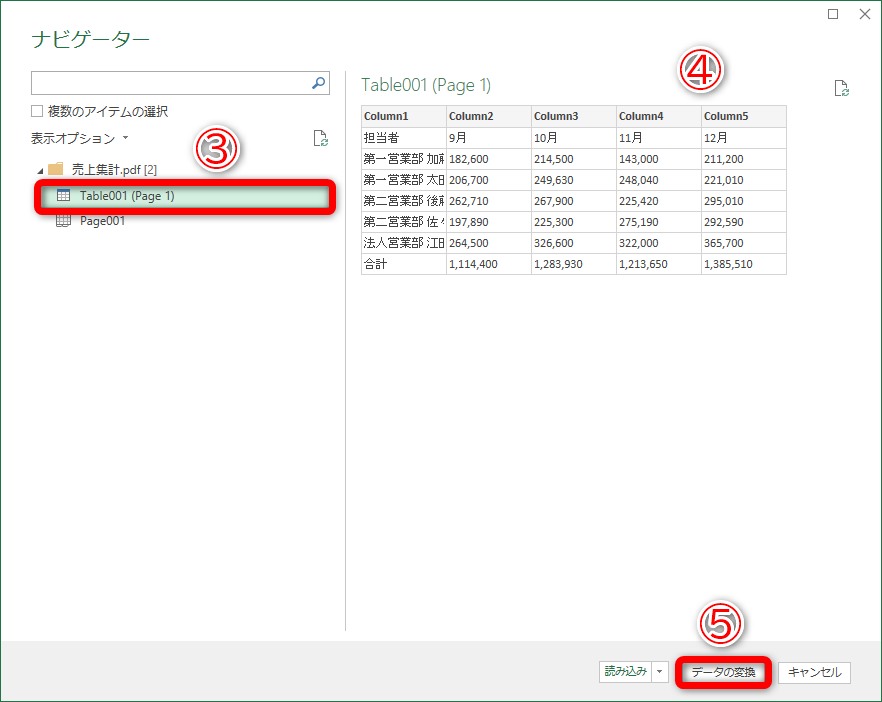Click the 読み込み button

pyautogui.click(x=626, y=672)
